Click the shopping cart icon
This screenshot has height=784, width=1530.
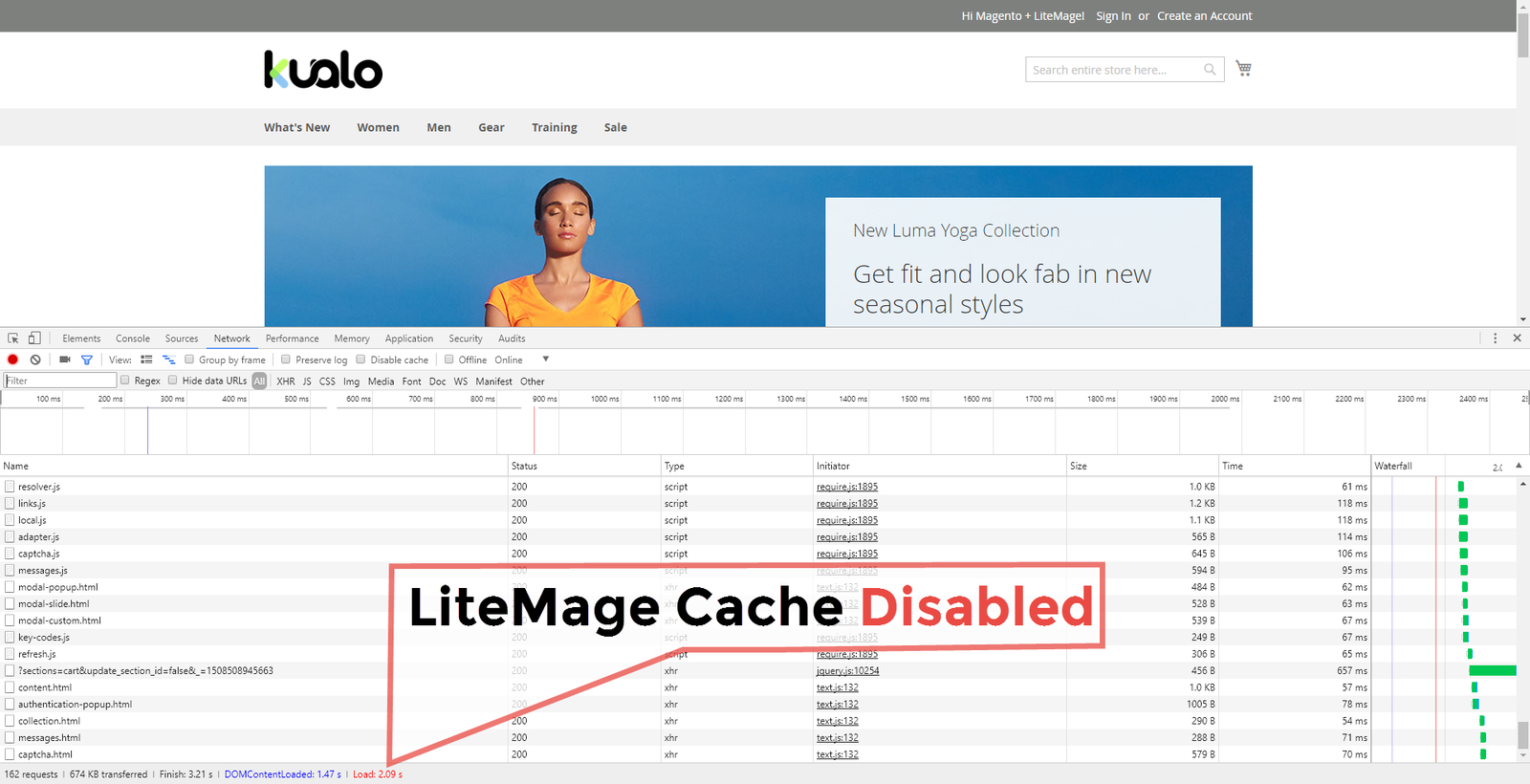pos(1243,68)
